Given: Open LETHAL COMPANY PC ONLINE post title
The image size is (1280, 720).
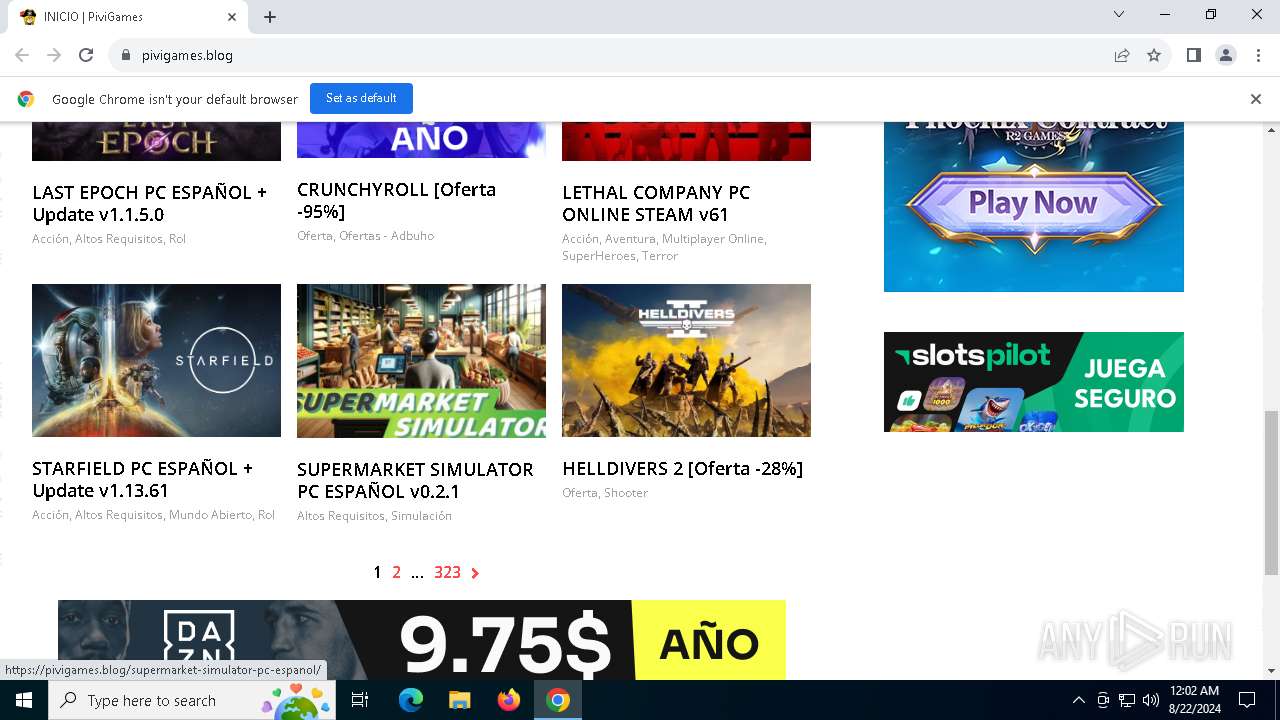Looking at the screenshot, I should tap(656, 203).
